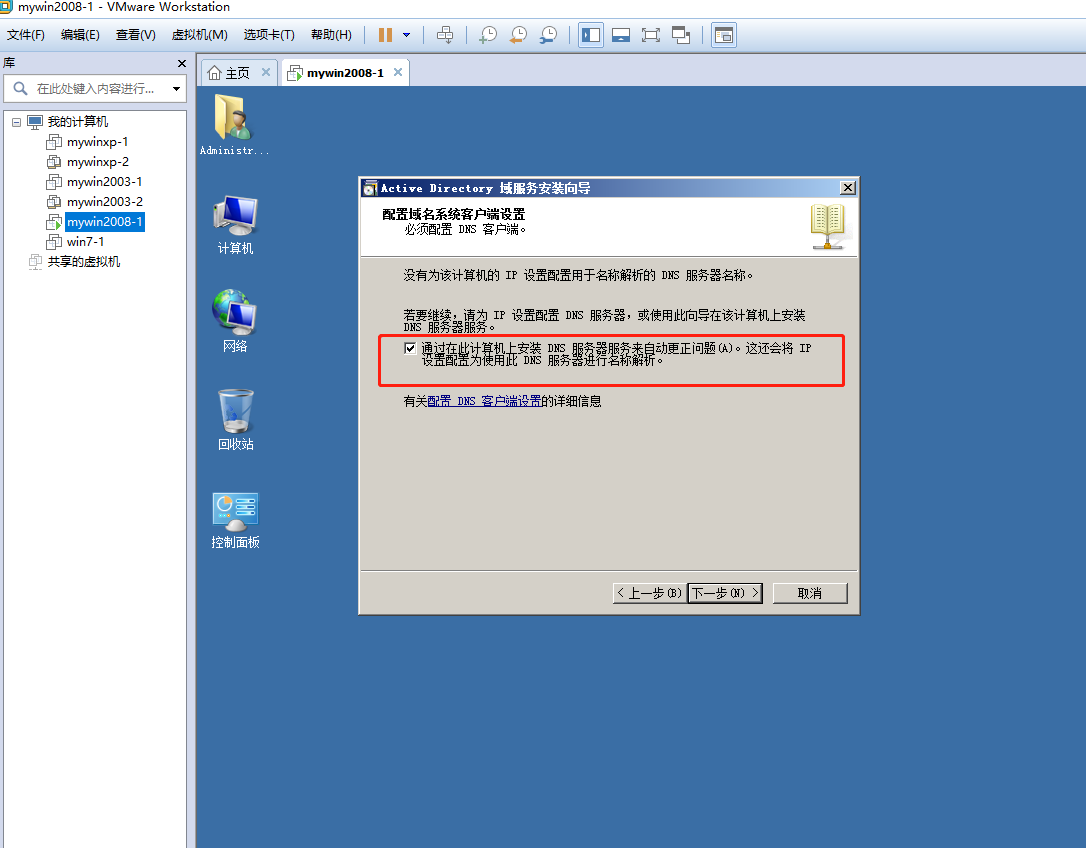Pause the running virtual machine

385,35
